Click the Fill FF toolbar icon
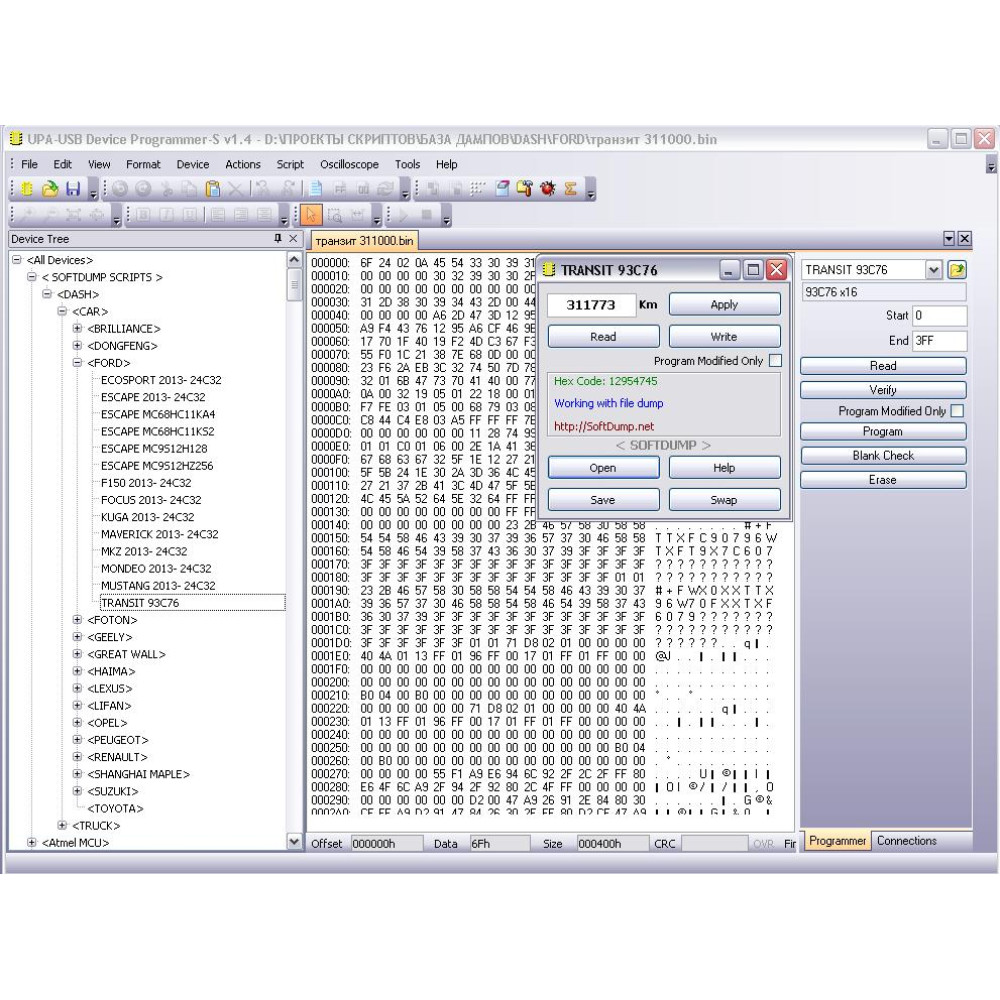This screenshot has width=1000, height=1000. tap(339, 189)
